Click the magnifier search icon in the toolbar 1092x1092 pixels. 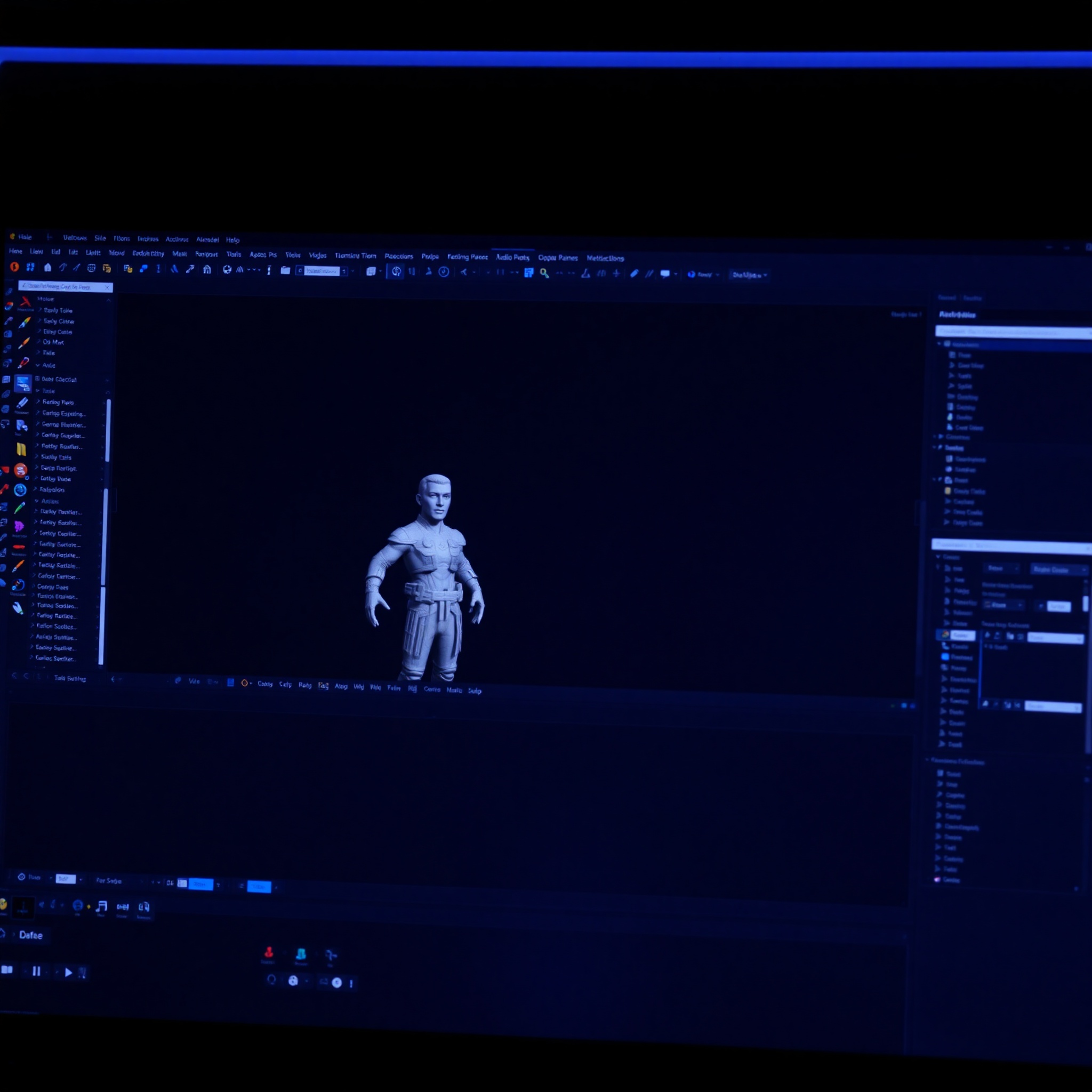544,273
